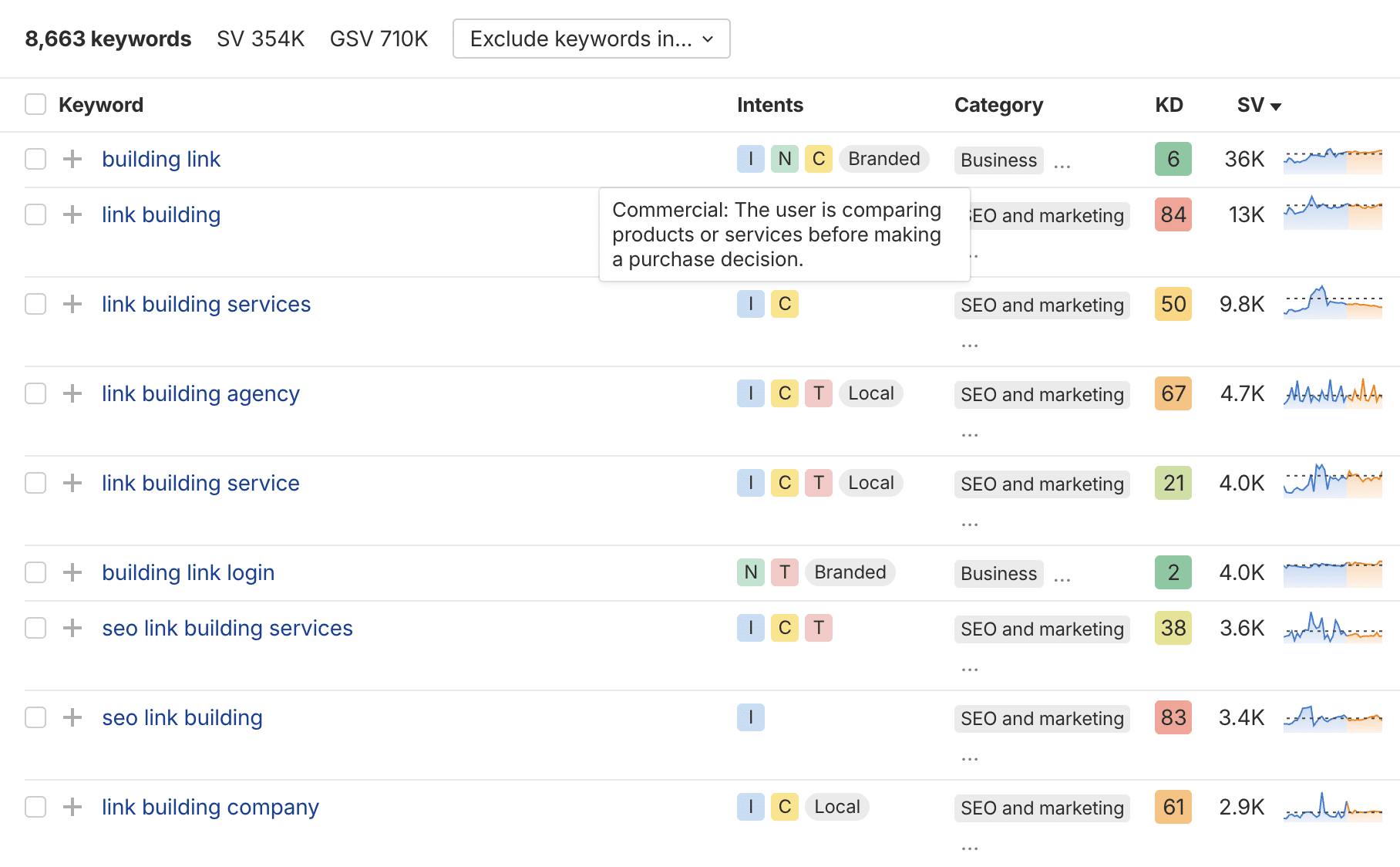The height and width of the screenshot is (867, 1400).
Task: Click the KD column header
Action: click(1169, 105)
